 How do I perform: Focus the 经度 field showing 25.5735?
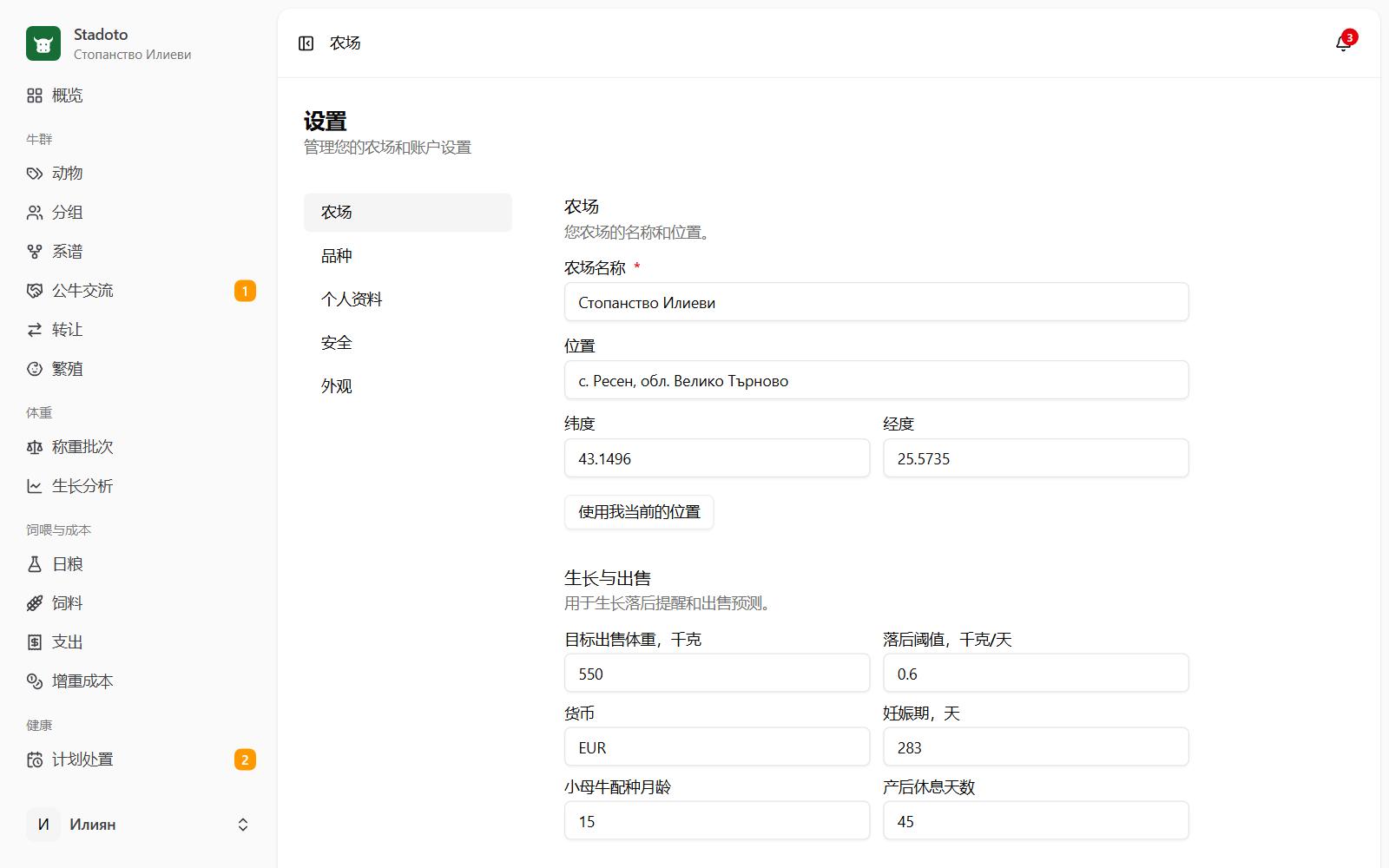1036,458
